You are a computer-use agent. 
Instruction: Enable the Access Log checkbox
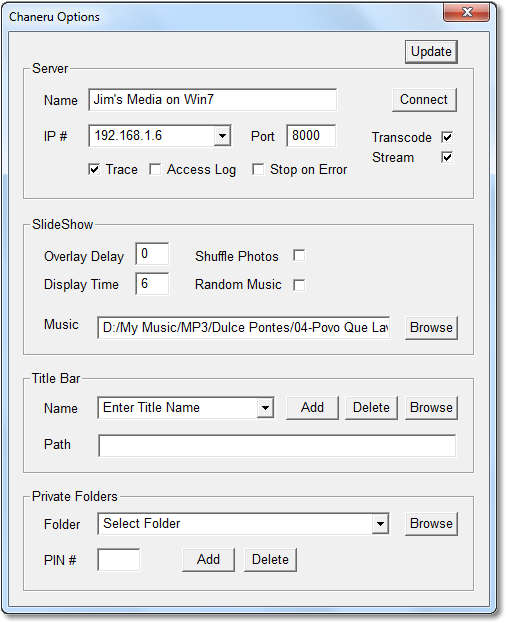pos(155,169)
